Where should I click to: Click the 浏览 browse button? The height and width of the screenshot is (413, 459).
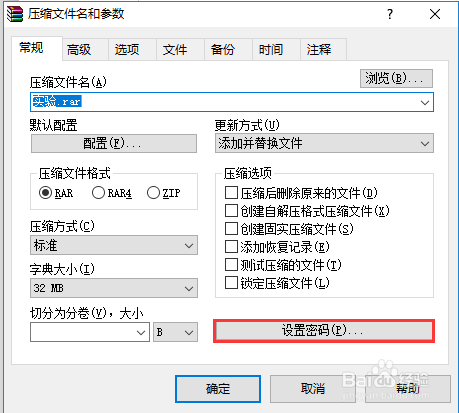(396, 79)
